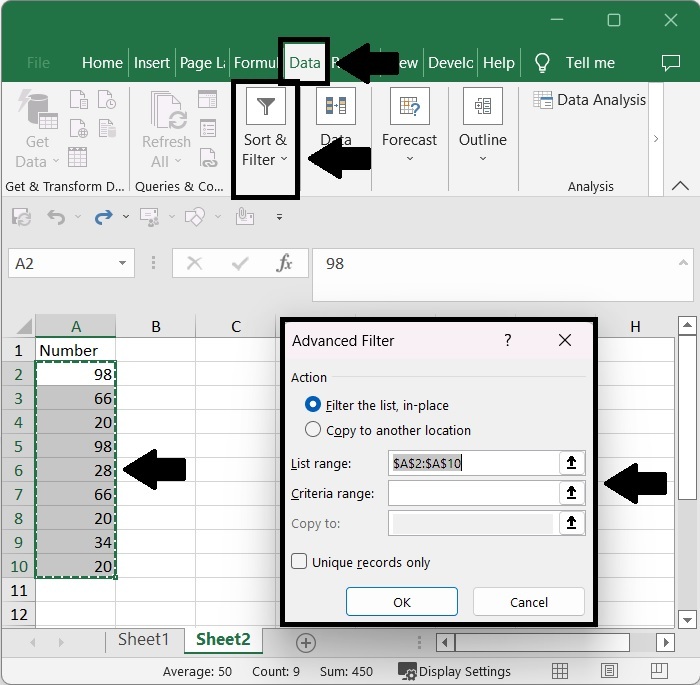Click the formula bar cancel X icon

[x=195, y=263]
